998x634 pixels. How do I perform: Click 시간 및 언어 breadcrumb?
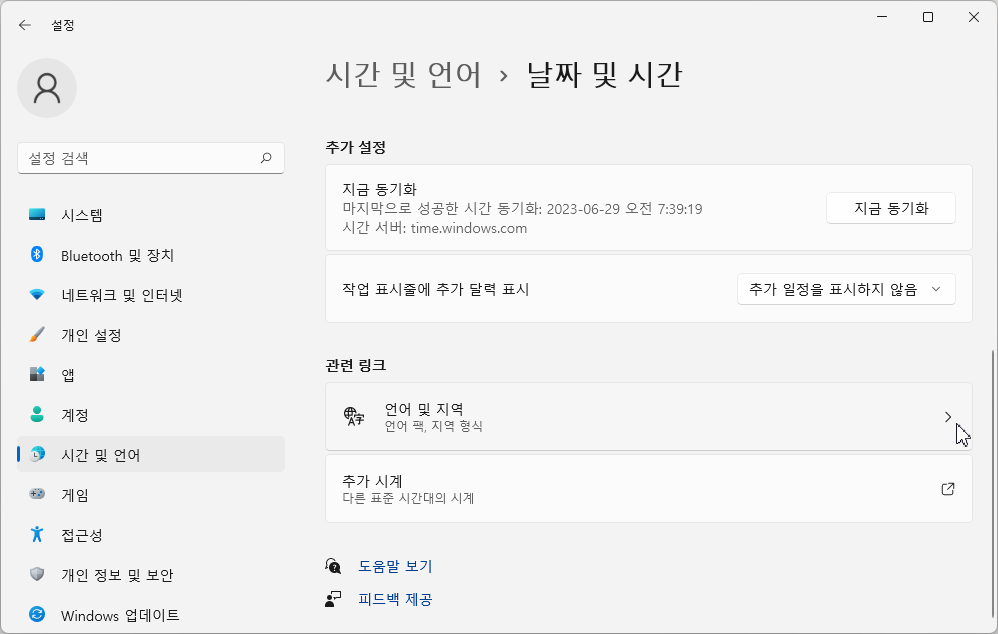coord(404,74)
